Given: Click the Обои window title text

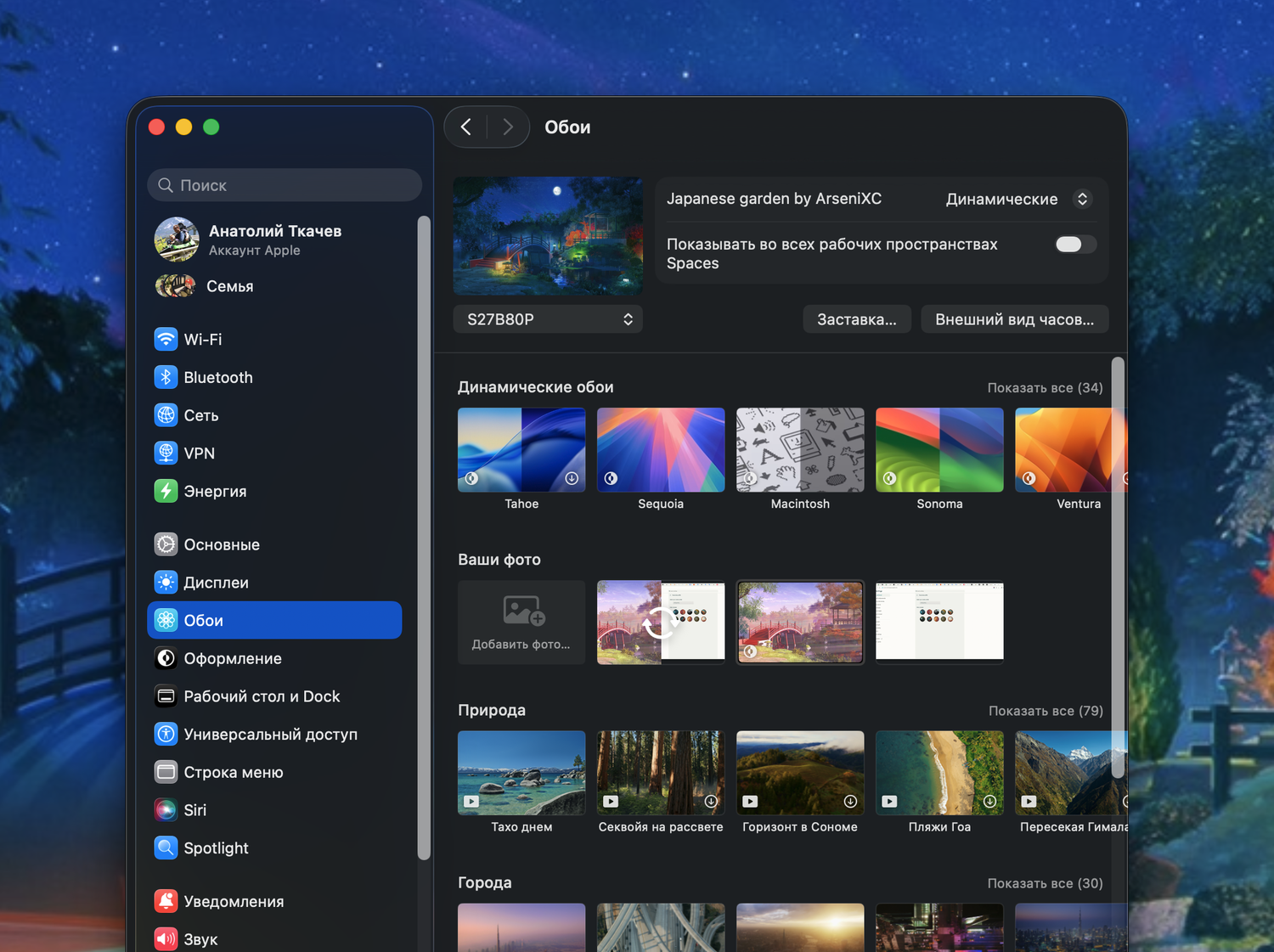Looking at the screenshot, I should point(567,127).
